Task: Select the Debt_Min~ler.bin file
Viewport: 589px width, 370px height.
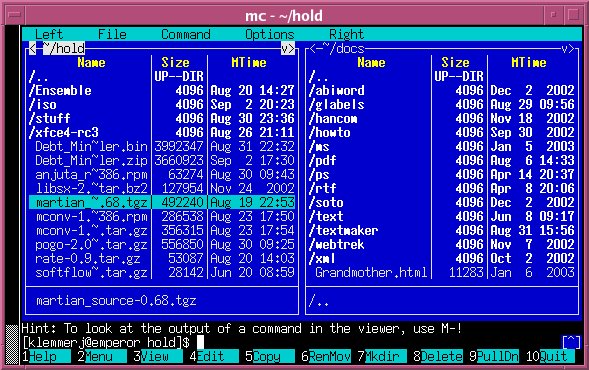Action: point(162,146)
